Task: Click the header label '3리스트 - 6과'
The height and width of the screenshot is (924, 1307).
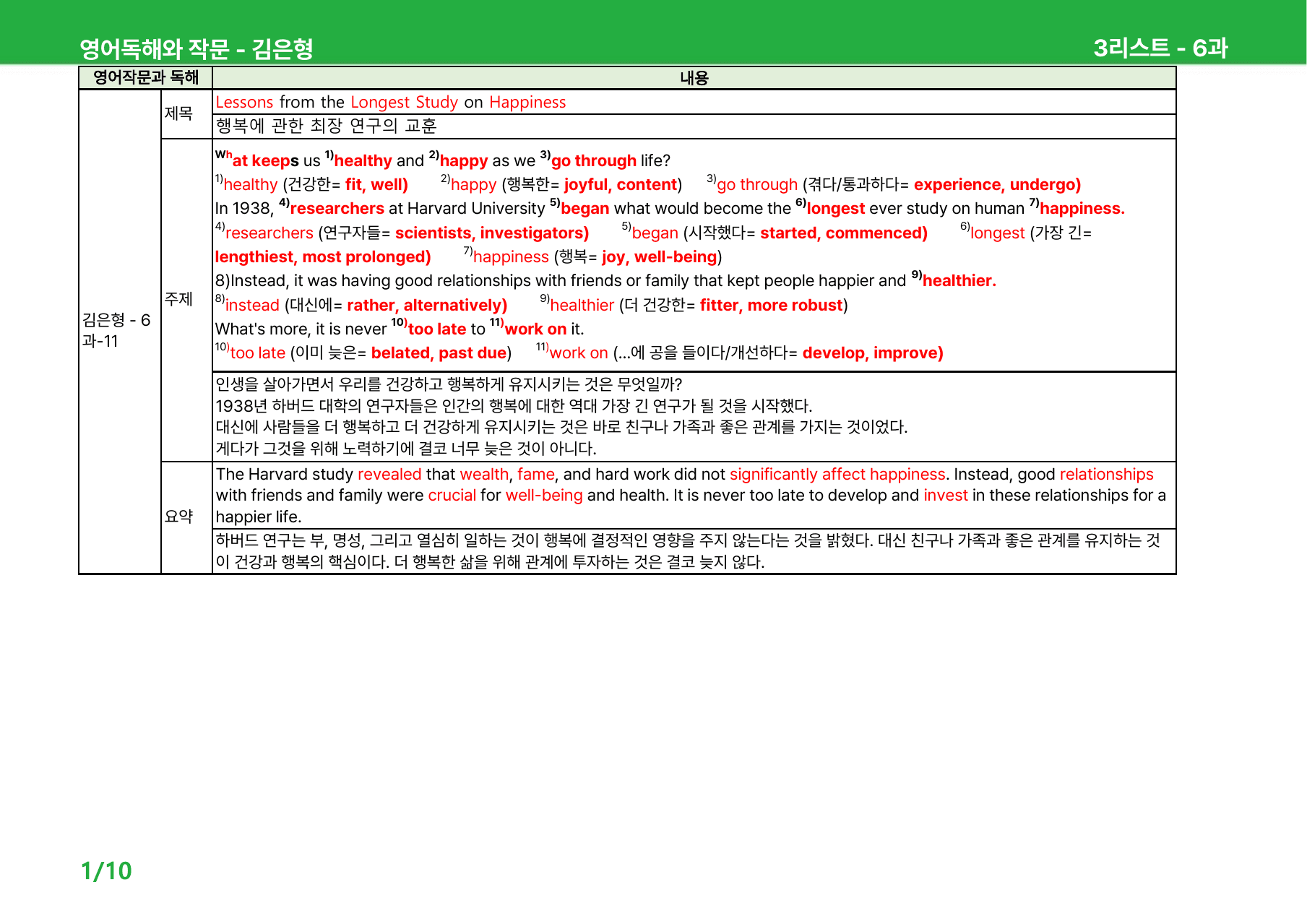Action: pos(1160,48)
